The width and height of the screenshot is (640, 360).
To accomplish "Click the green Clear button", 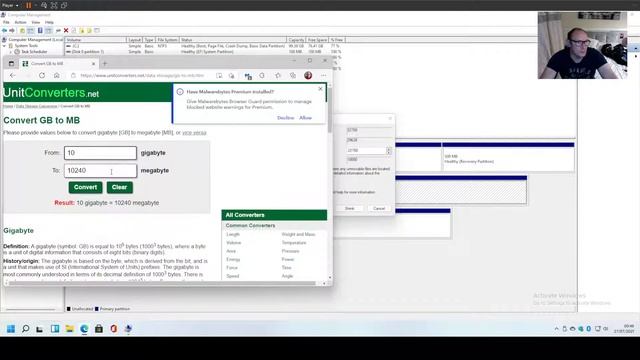I will 120,187.
